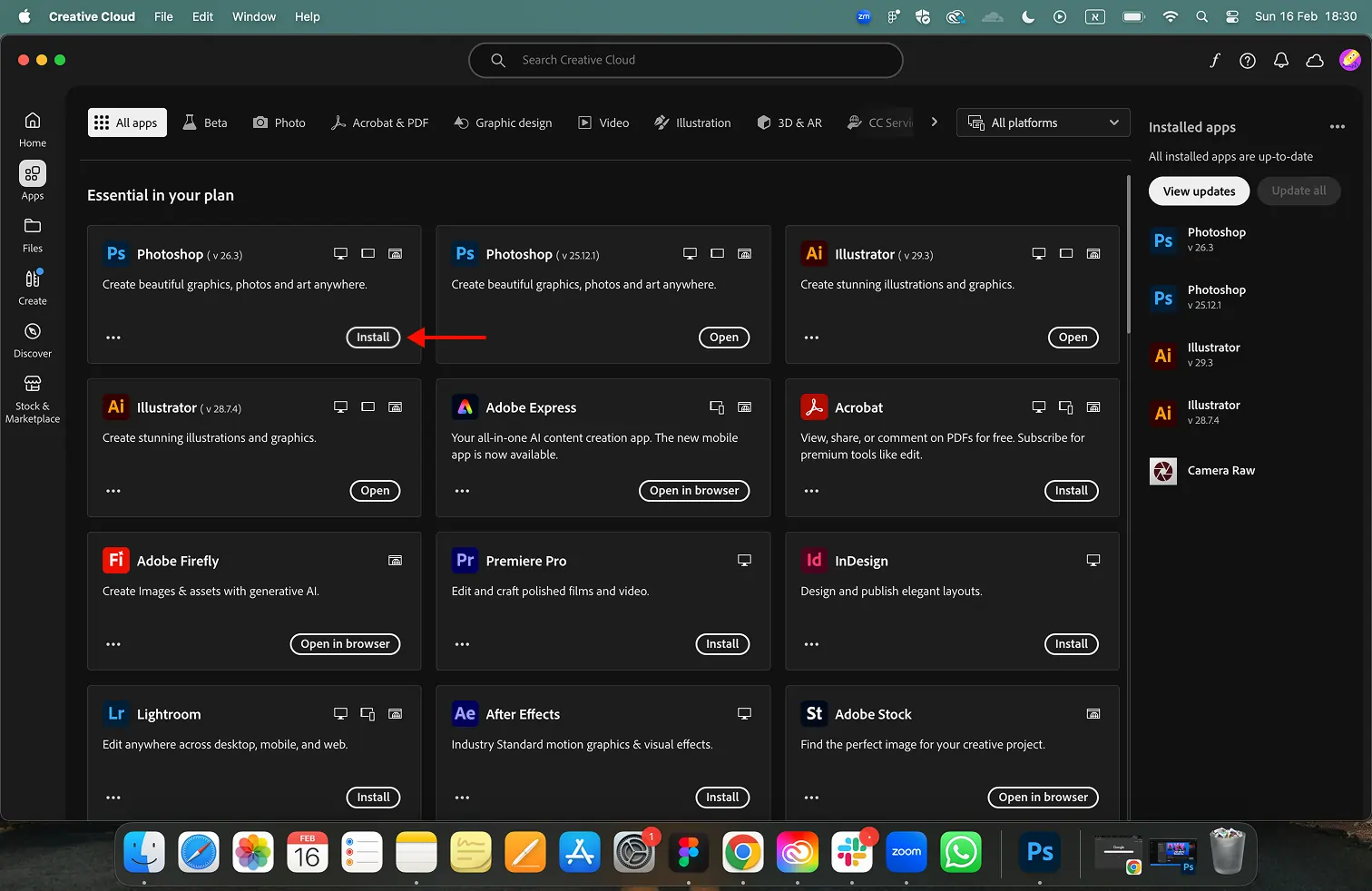
Task: Click the Wi-Fi icon in the menu bar
Action: click(1171, 16)
